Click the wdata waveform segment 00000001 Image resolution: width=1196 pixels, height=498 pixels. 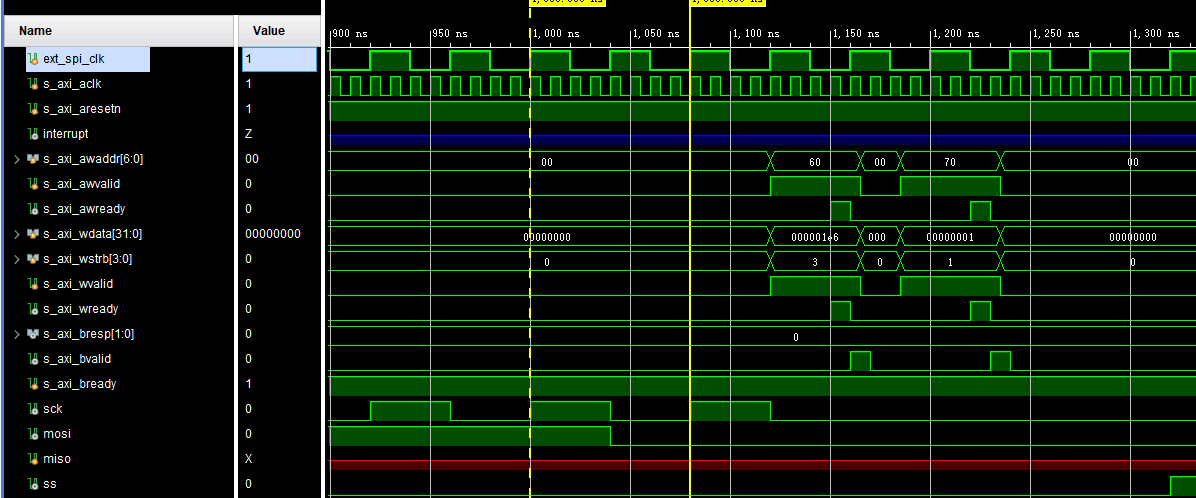point(950,236)
